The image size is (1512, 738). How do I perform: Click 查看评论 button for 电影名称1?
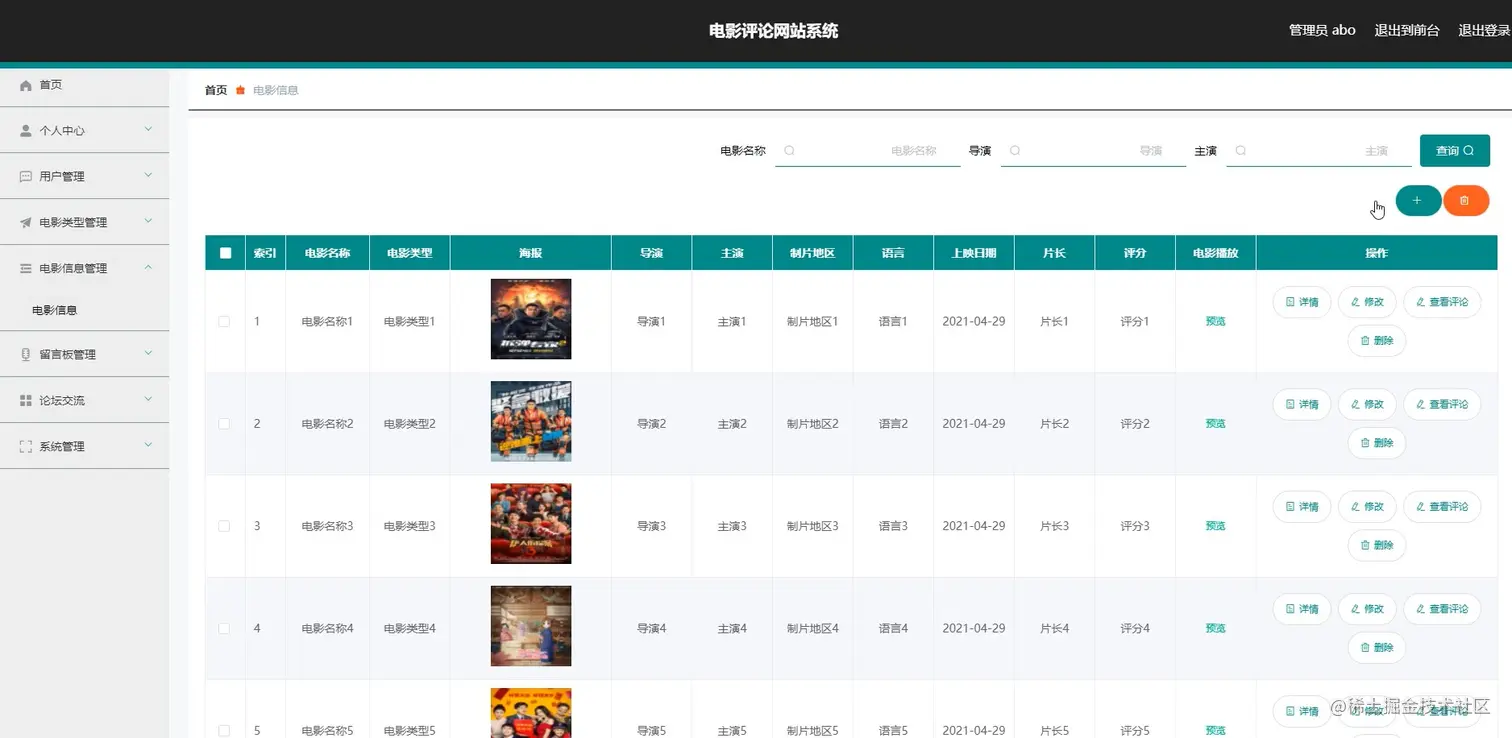click(x=1442, y=302)
